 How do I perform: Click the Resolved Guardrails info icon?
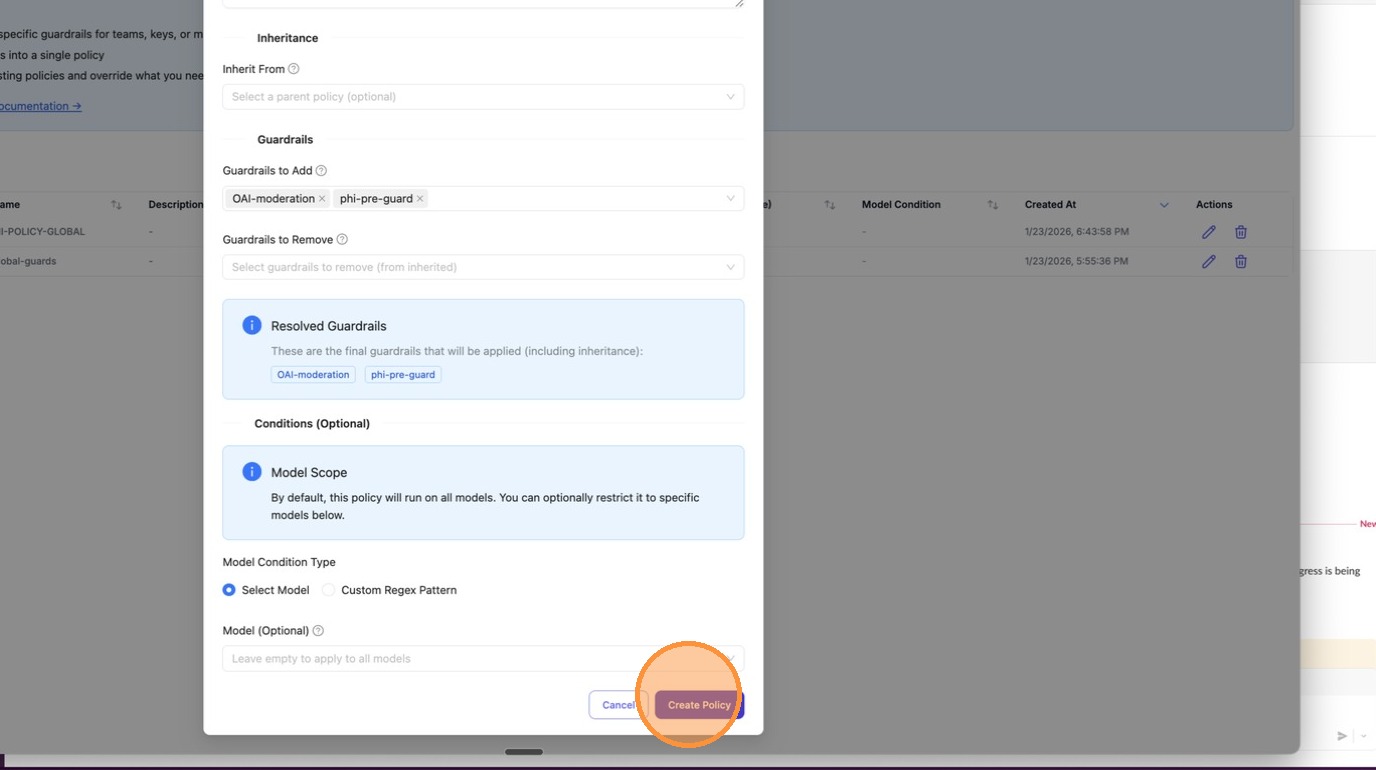click(252, 326)
